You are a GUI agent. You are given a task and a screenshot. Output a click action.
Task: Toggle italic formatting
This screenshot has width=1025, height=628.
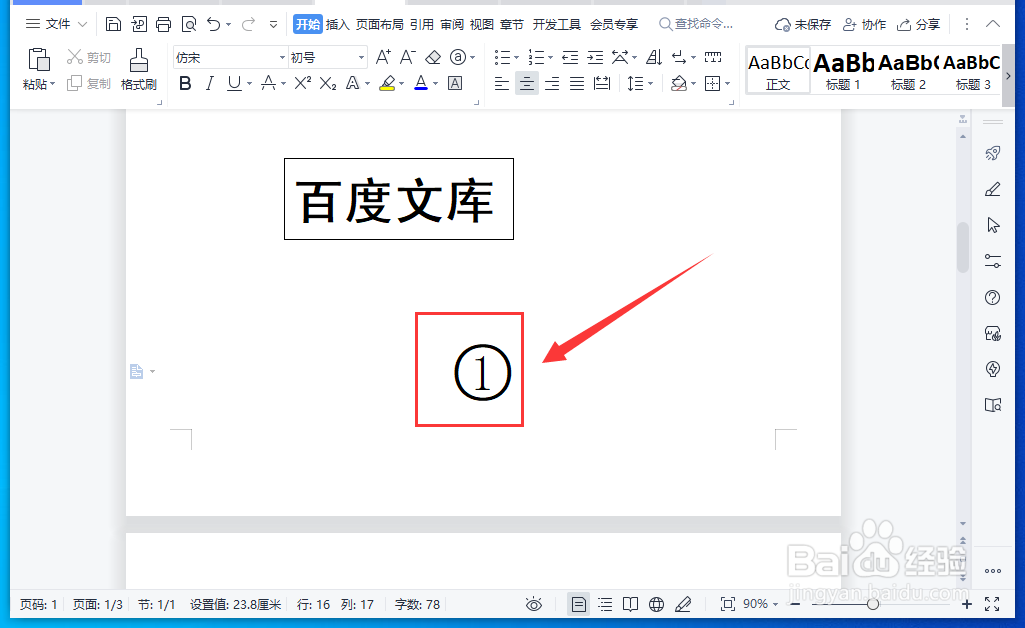click(209, 83)
